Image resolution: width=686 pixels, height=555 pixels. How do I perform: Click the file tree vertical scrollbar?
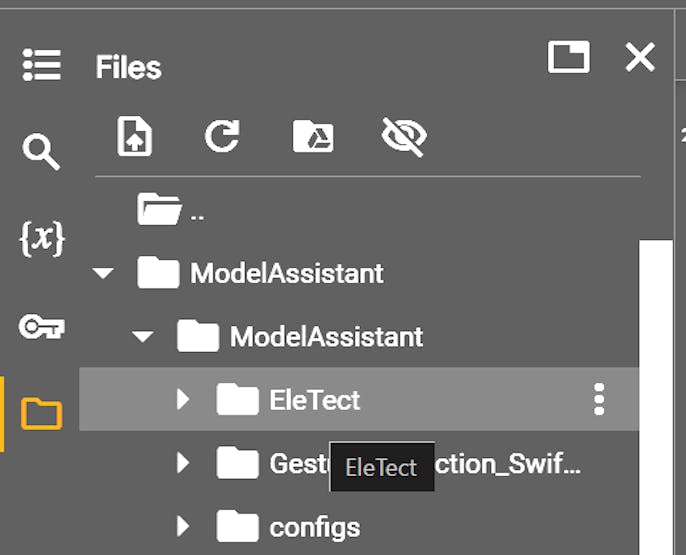click(x=656, y=400)
